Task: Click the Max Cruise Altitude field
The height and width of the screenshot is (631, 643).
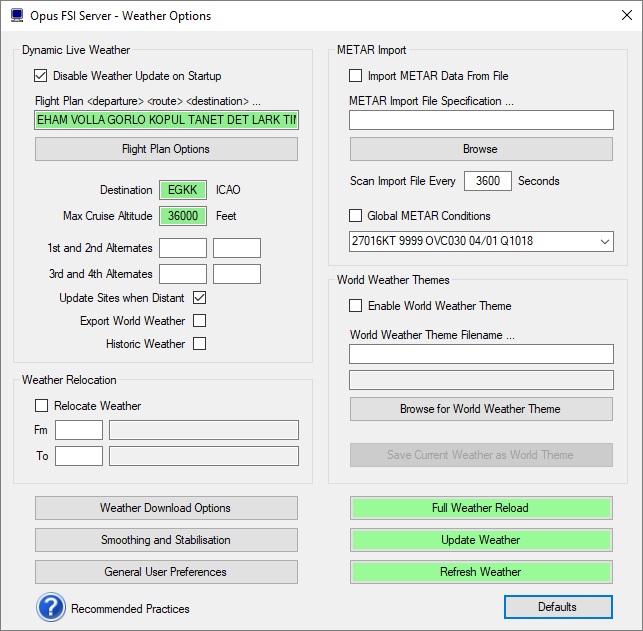Action: (183, 216)
